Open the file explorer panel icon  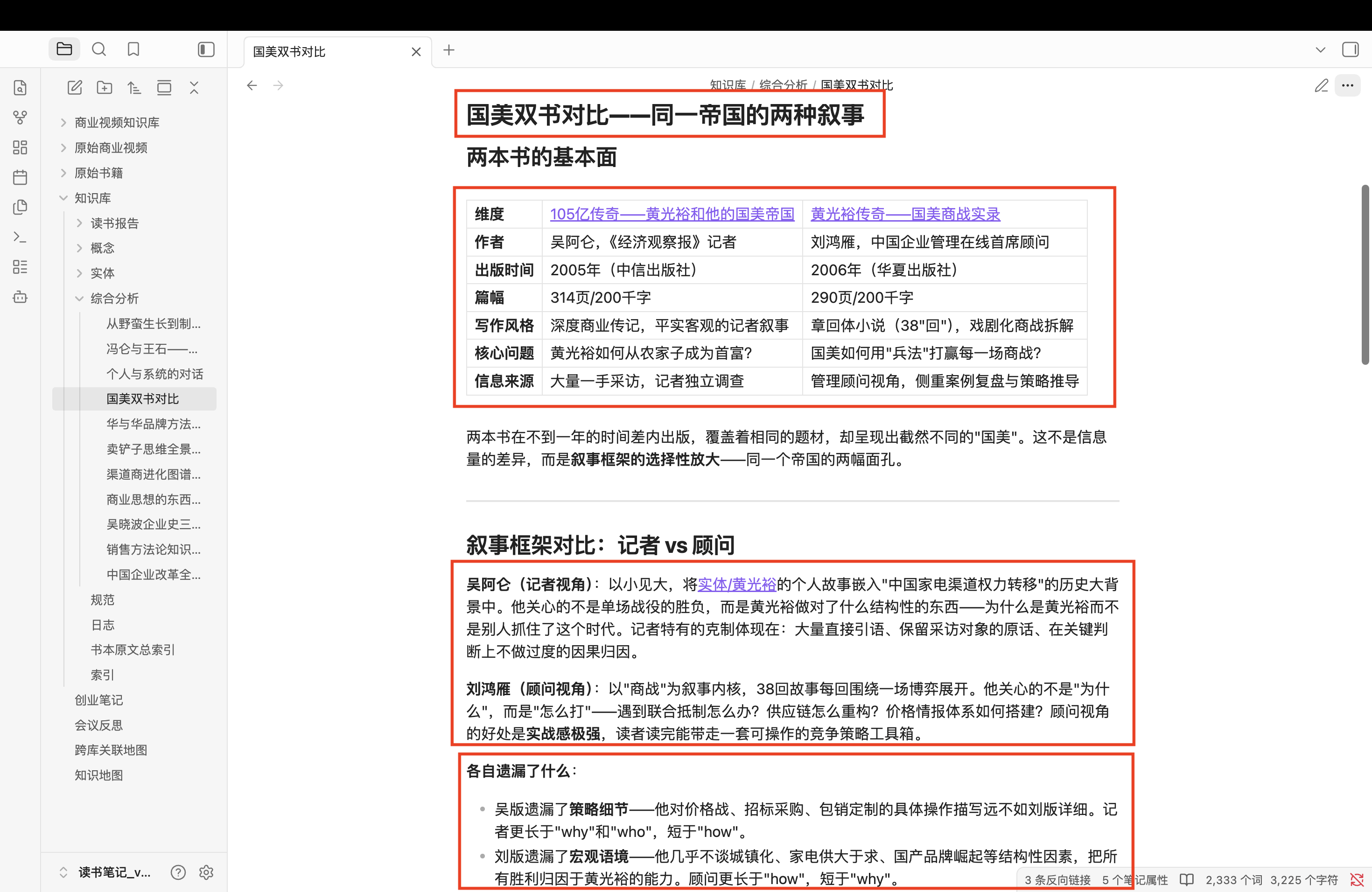pos(64,49)
